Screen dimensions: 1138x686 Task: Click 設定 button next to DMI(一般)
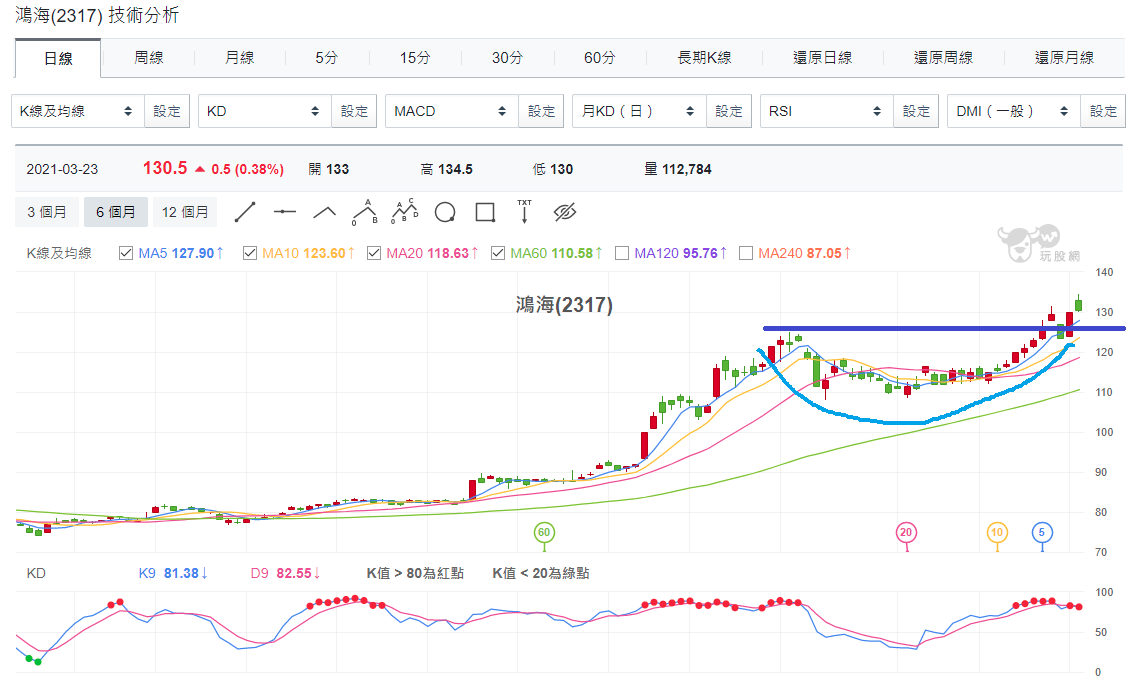point(1103,111)
